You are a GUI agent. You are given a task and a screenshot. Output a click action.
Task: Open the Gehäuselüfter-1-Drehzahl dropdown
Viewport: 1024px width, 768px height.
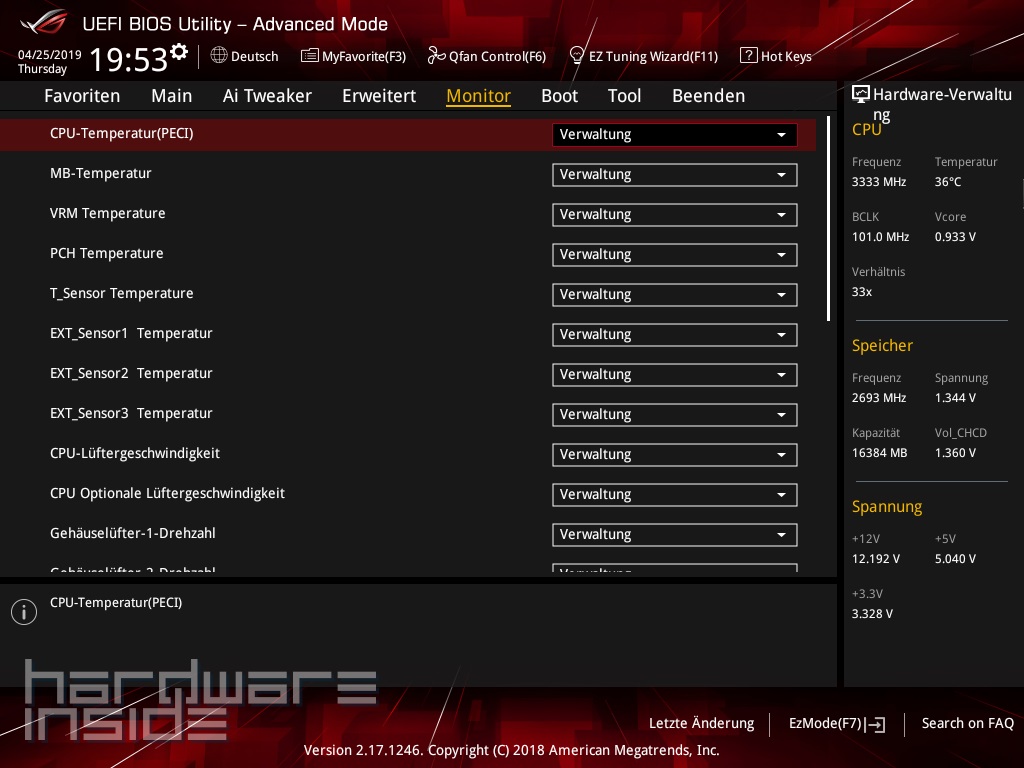(x=675, y=535)
